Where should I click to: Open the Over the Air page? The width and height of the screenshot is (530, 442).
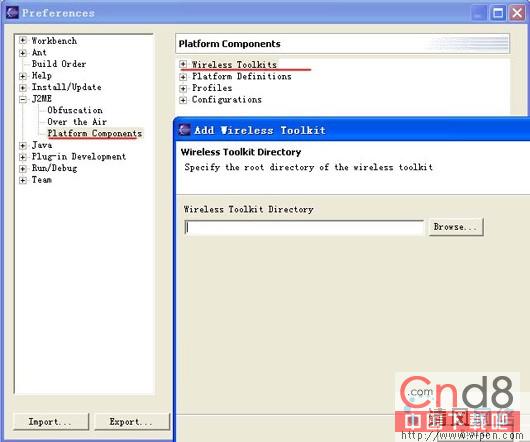77,122
